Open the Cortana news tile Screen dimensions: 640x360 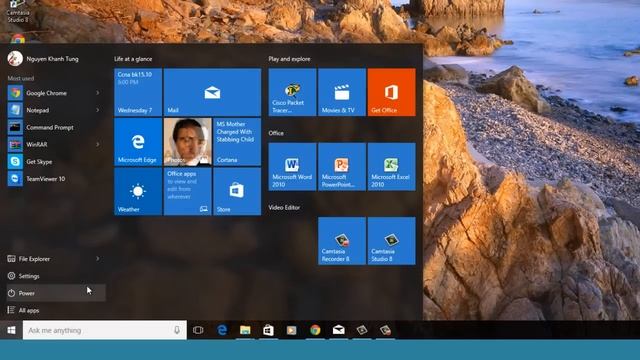(237, 142)
